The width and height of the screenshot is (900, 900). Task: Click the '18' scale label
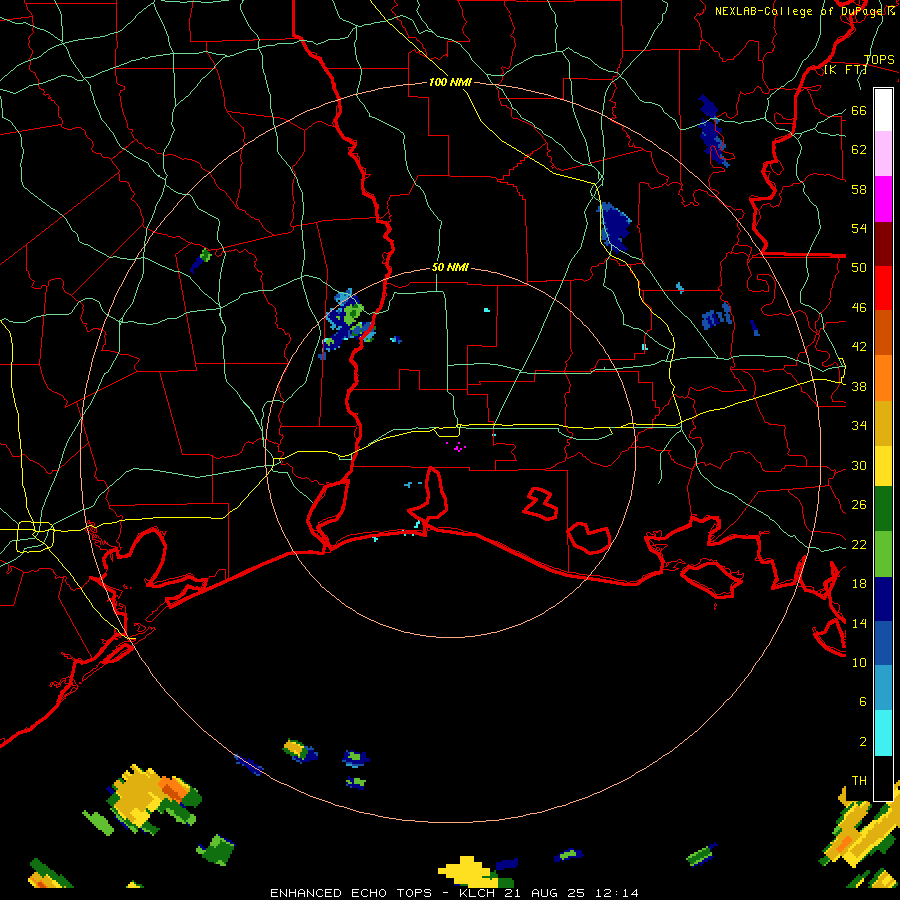tap(859, 584)
